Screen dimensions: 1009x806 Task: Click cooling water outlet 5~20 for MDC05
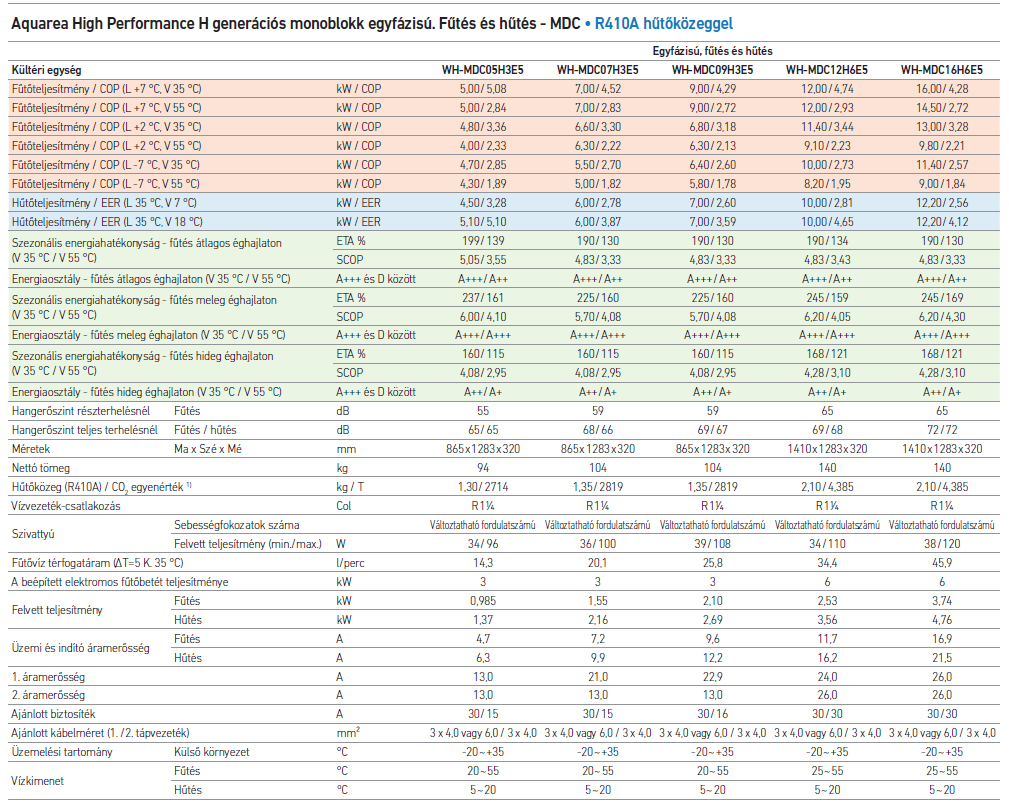[x=483, y=790]
